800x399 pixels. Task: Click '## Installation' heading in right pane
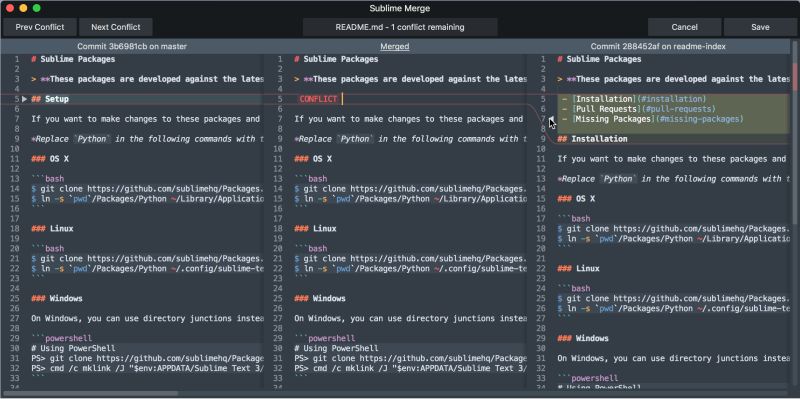click(x=592, y=139)
